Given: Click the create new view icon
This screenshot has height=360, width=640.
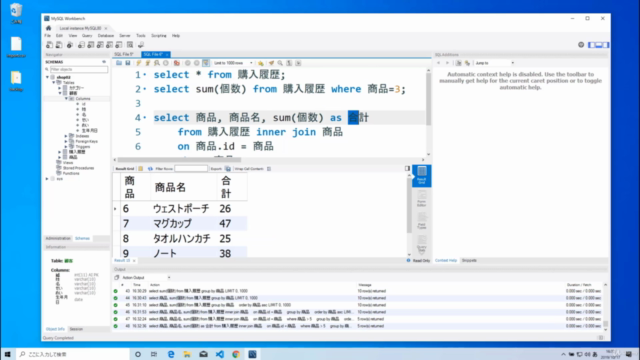Looking at the screenshot, I should [100, 45].
